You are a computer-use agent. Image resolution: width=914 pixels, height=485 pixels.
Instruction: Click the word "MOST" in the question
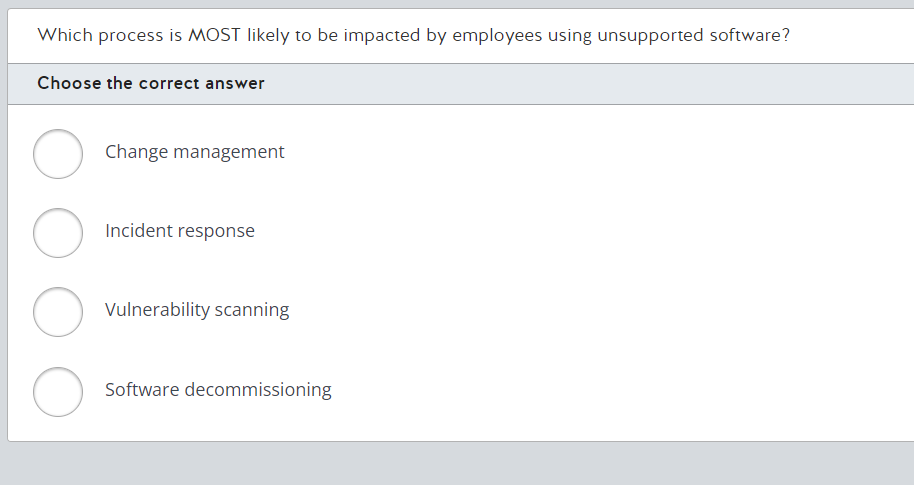214,35
